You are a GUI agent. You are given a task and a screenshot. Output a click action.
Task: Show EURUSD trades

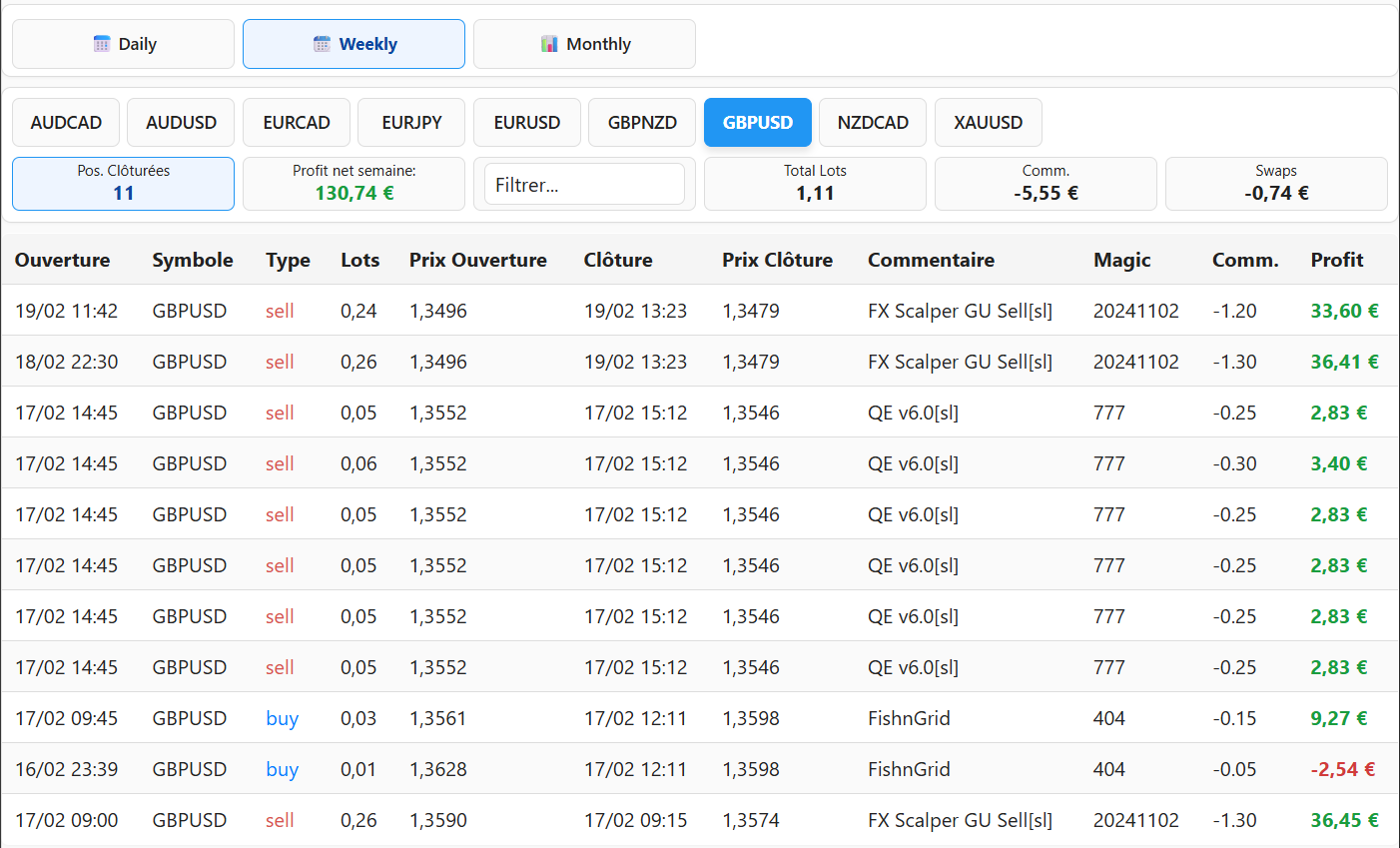527,123
